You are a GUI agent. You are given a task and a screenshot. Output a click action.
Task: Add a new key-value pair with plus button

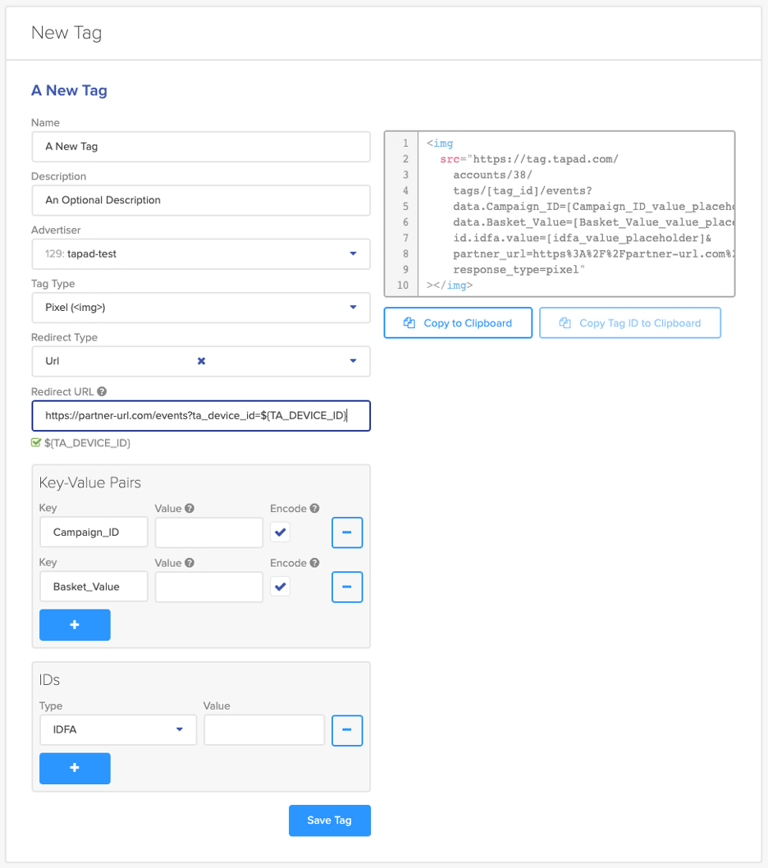click(74, 625)
